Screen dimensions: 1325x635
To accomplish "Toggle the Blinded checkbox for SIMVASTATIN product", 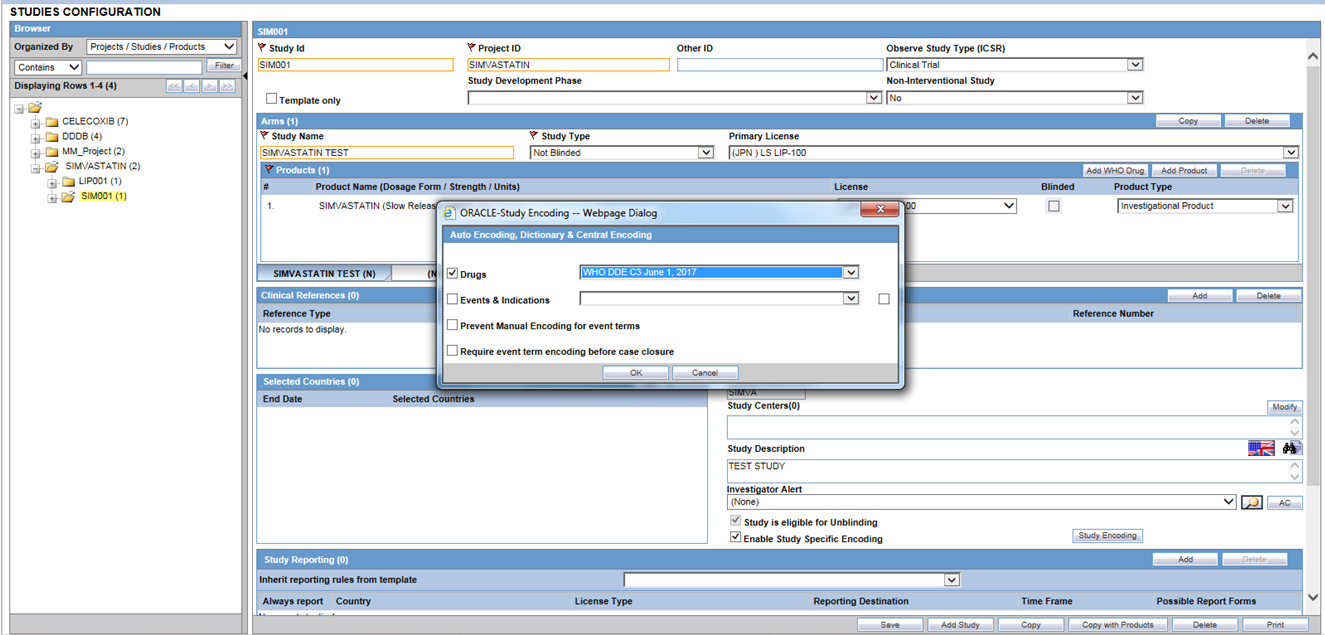I will [x=1053, y=206].
